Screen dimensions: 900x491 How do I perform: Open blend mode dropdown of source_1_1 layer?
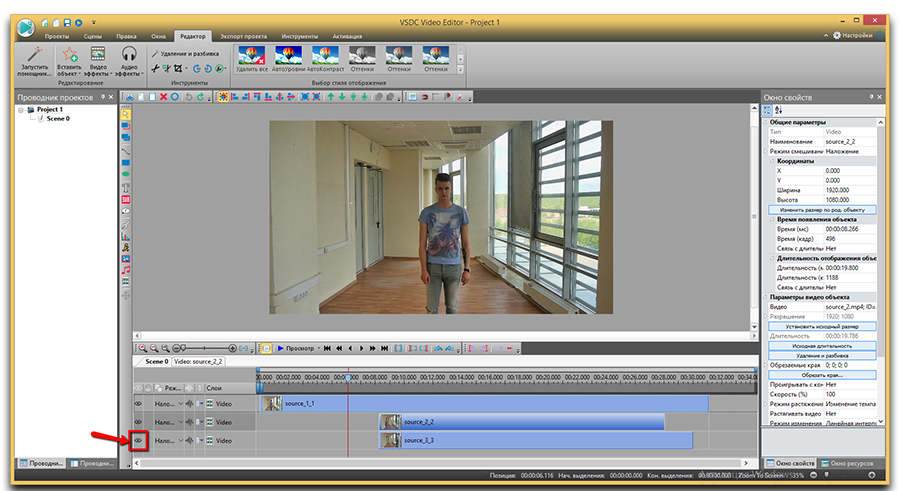tap(181, 404)
